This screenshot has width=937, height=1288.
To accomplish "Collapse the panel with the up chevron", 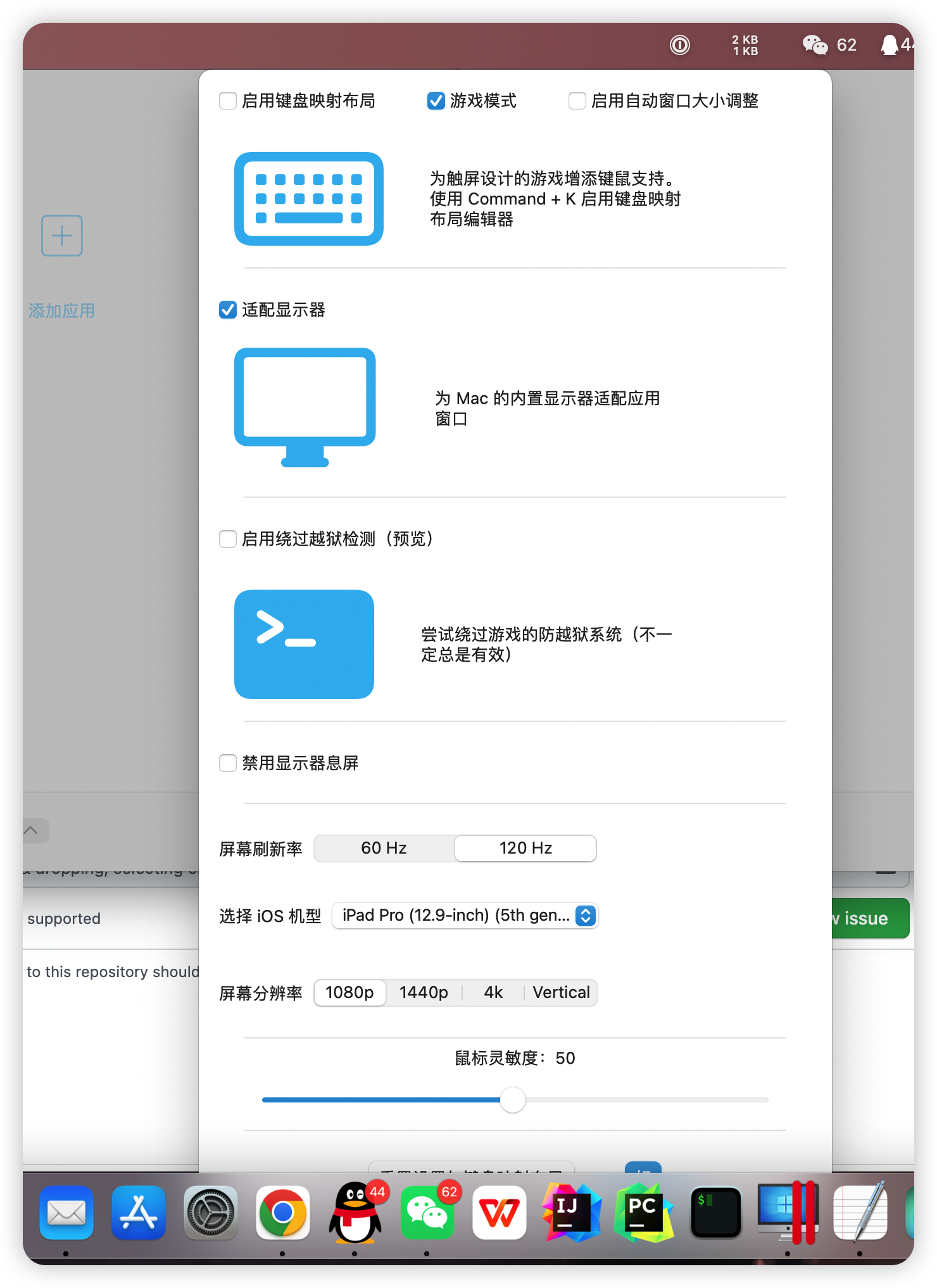I will [32, 831].
